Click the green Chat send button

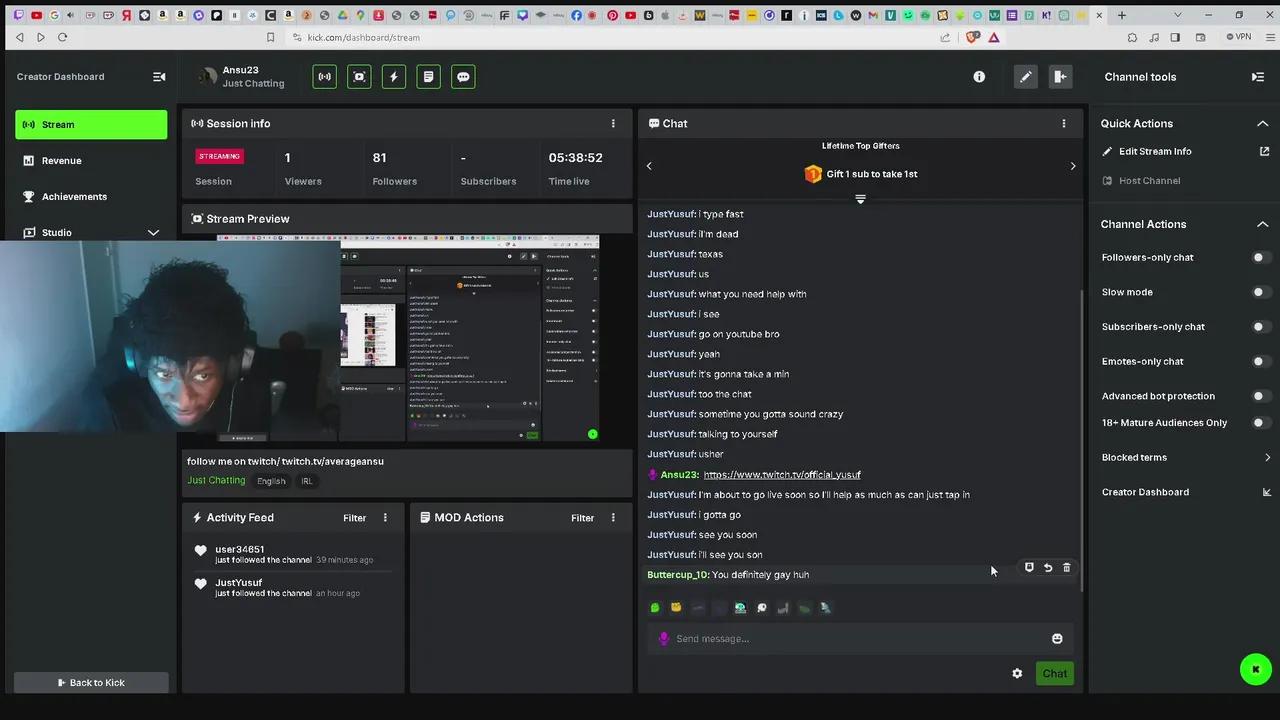coord(1055,673)
